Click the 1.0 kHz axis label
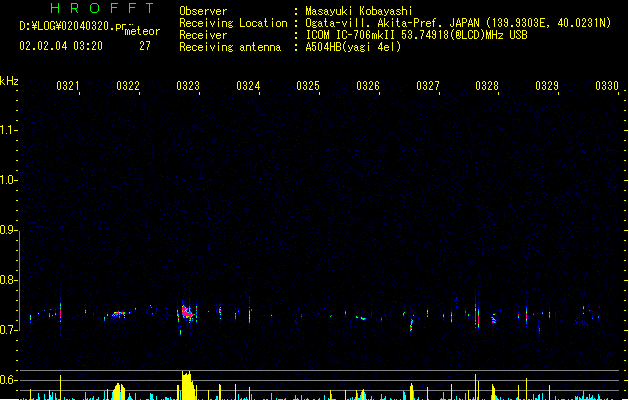Viewport: 629px width, 400px height. pyautogui.click(x=7, y=180)
